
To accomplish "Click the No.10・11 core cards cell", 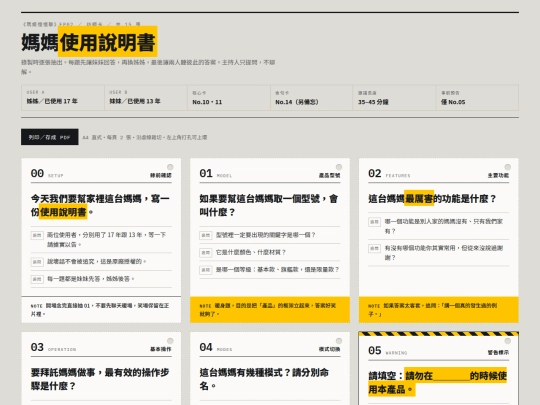I will (x=229, y=98).
